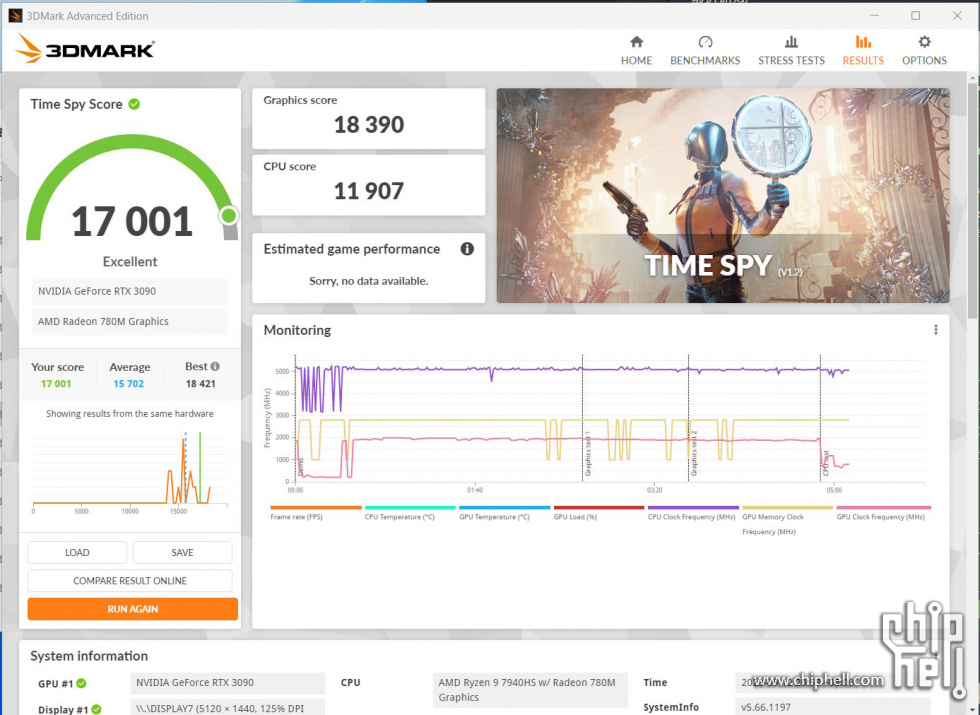Toggle GPU Temperature legend swatch
Viewport: 980px width, 715px height.
click(x=504, y=508)
